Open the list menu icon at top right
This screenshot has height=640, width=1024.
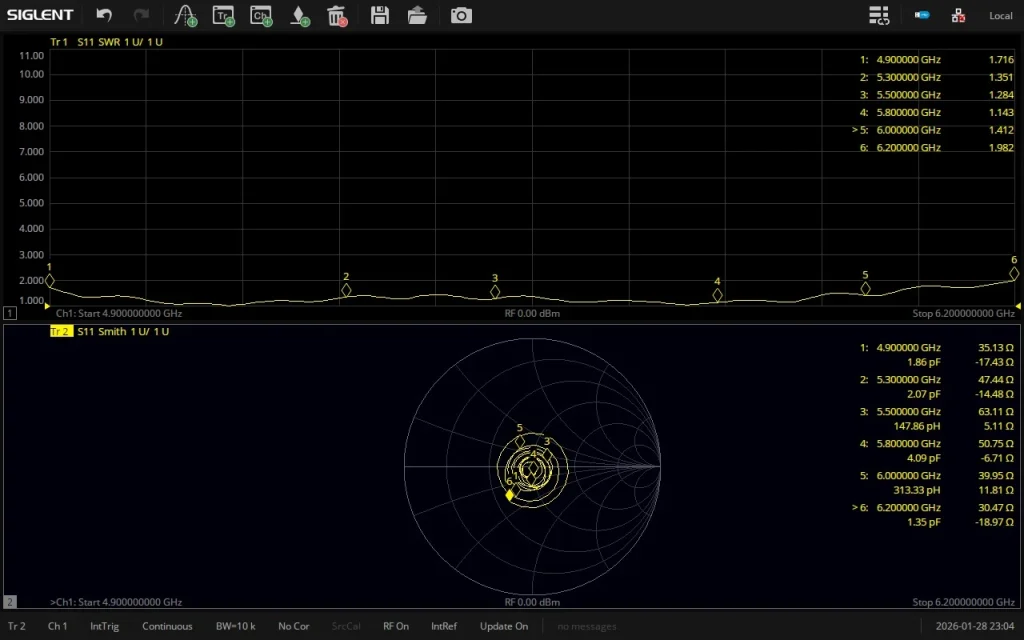point(879,15)
